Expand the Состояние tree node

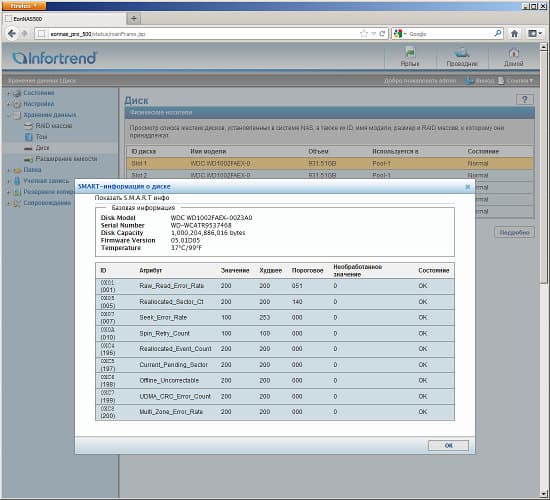(9, 93)
